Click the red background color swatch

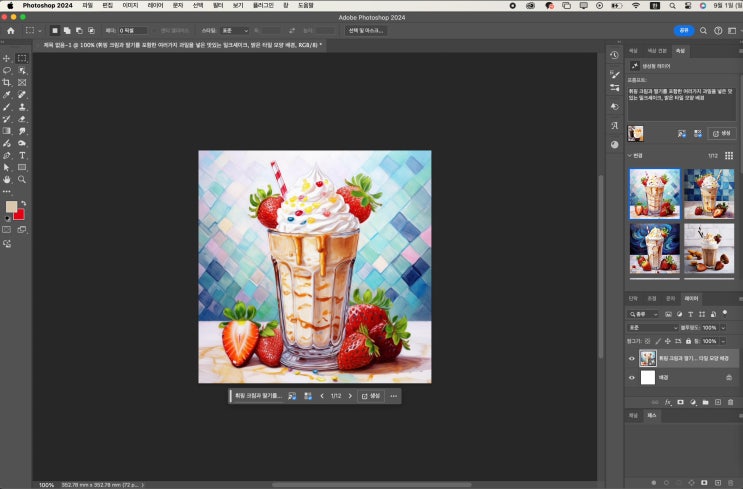pos(19,214)
